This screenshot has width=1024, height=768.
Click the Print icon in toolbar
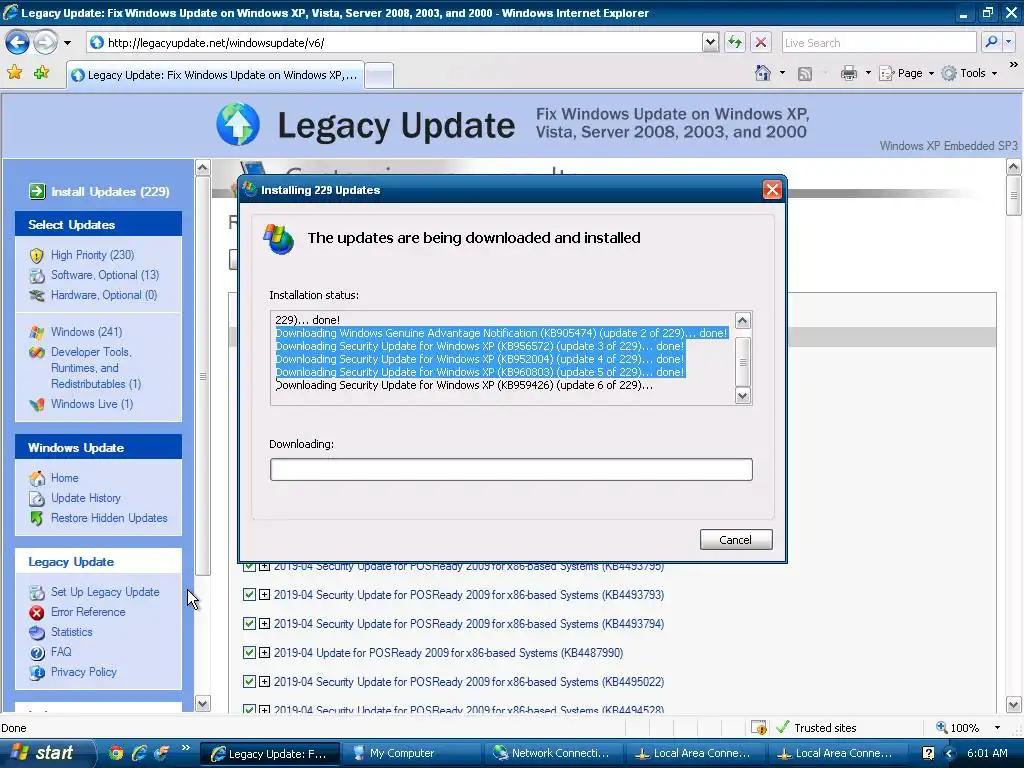(848, 73)
